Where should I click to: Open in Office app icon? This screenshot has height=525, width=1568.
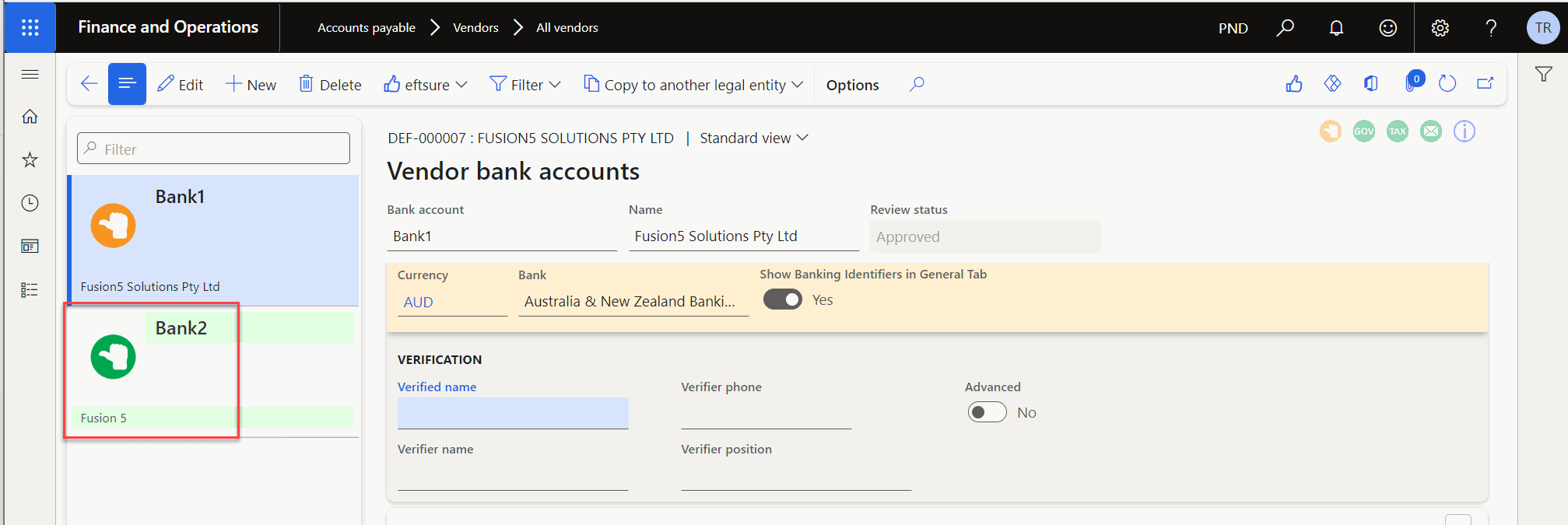[x=1371, y=84]
